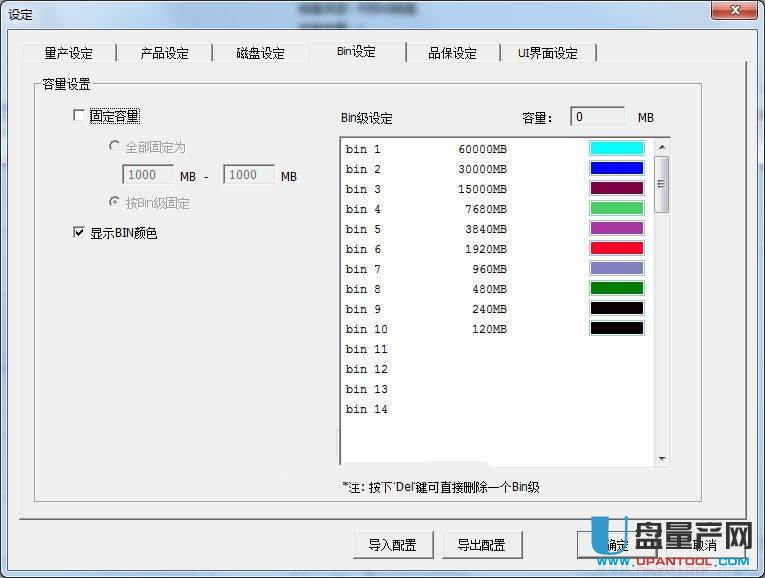Viewport: 765px width, 578px height.
Task: Go to the UI界面设定 tab
Action: 547,53
